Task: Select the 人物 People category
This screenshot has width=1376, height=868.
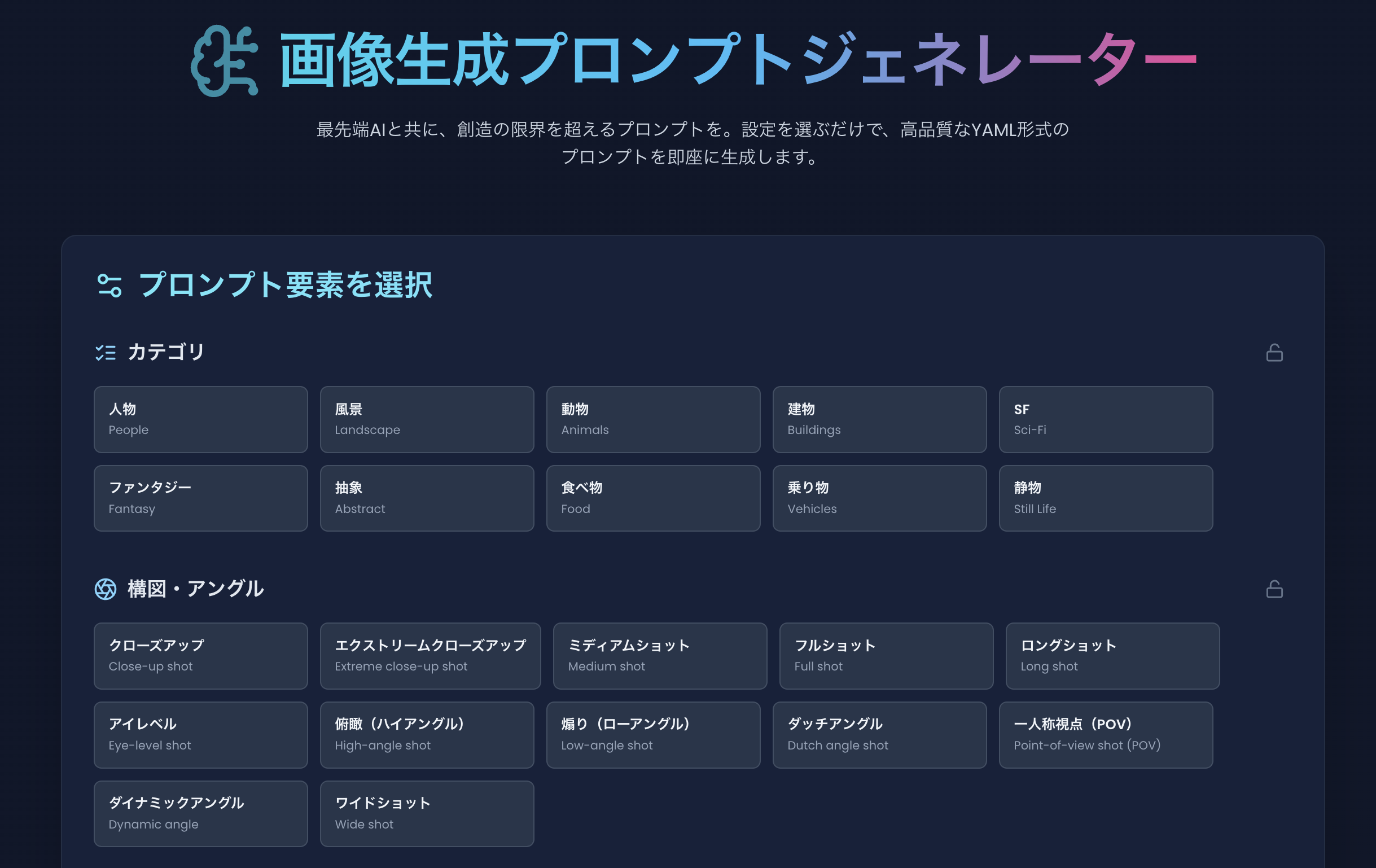Action: tap(200, 419)
